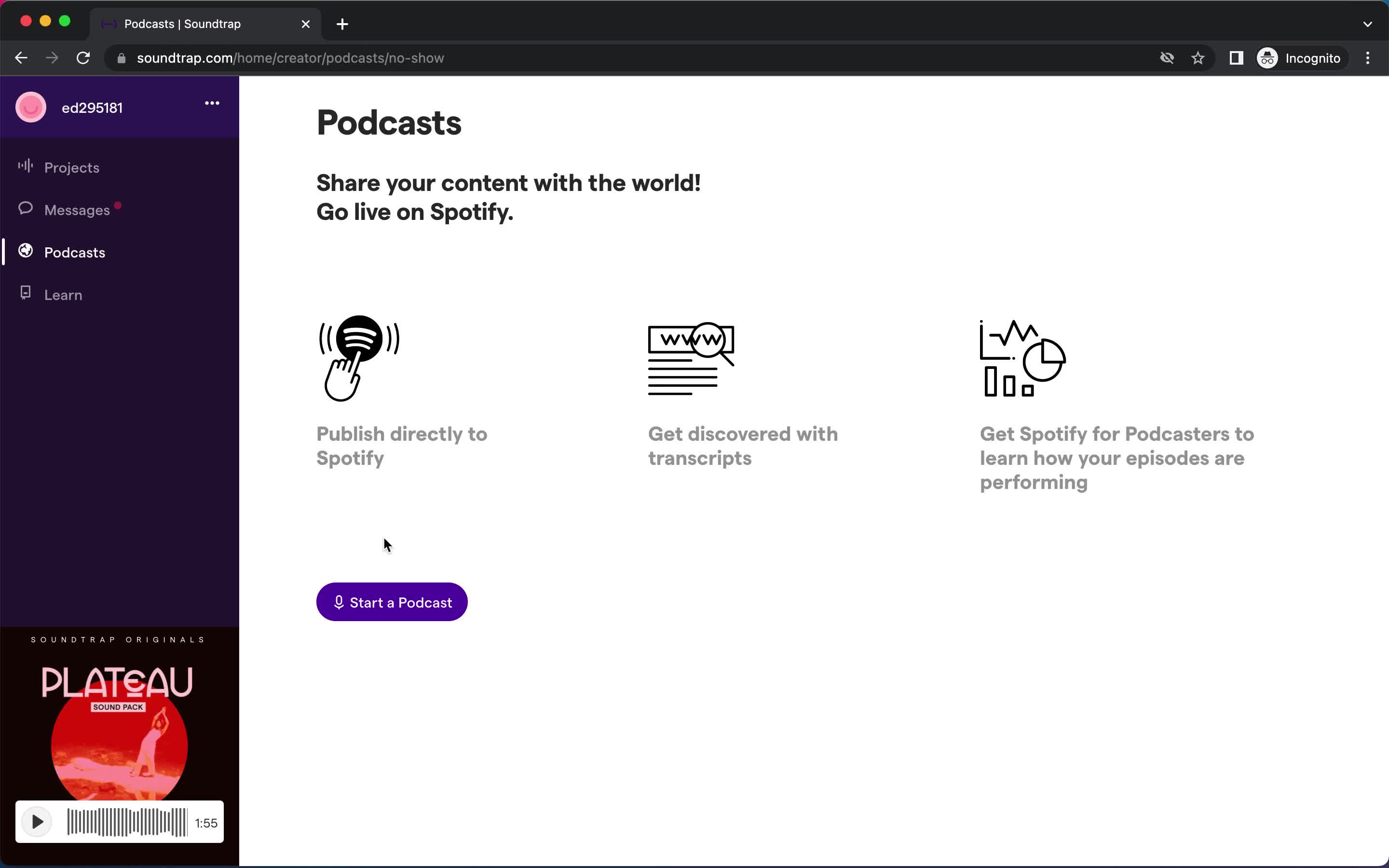Click the Learn sidebar icon
The width and height of the screenshot is (1389, 868).
[x=25, y=294]
